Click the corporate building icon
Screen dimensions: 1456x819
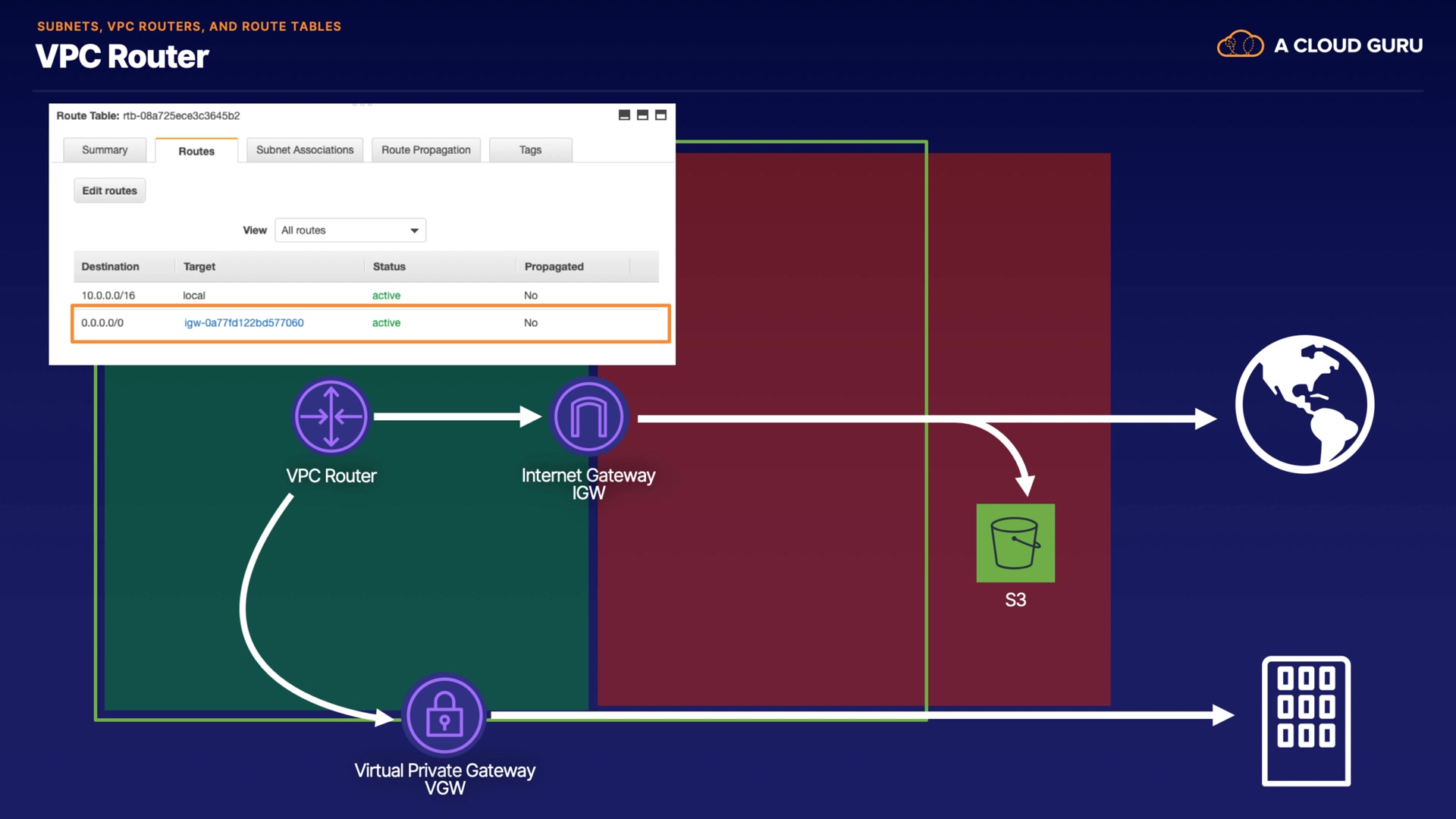(1306, 720)
